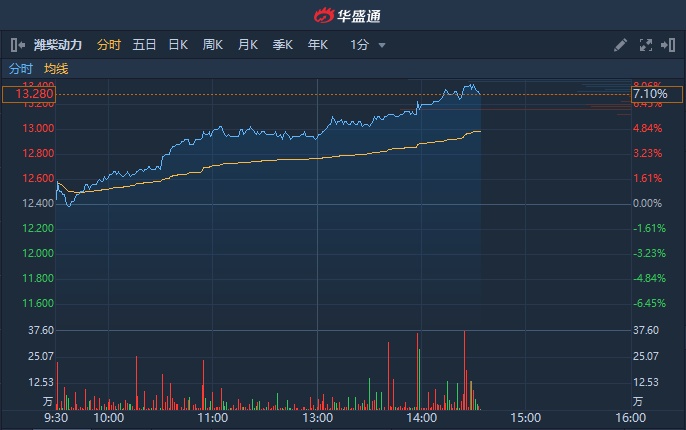Image resolution: width=686 pixels, height=430 pixels.
Task: Switch to the 五日 tab
Action: 145,45
